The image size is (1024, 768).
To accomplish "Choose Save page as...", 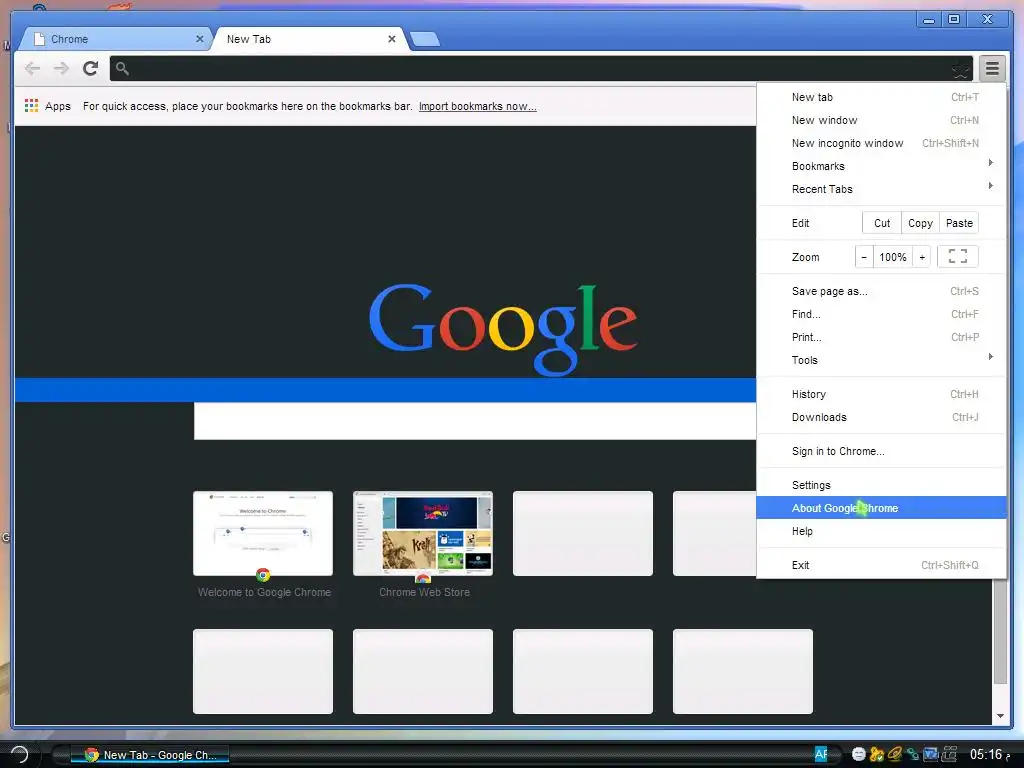I will (x=881, y=291).
